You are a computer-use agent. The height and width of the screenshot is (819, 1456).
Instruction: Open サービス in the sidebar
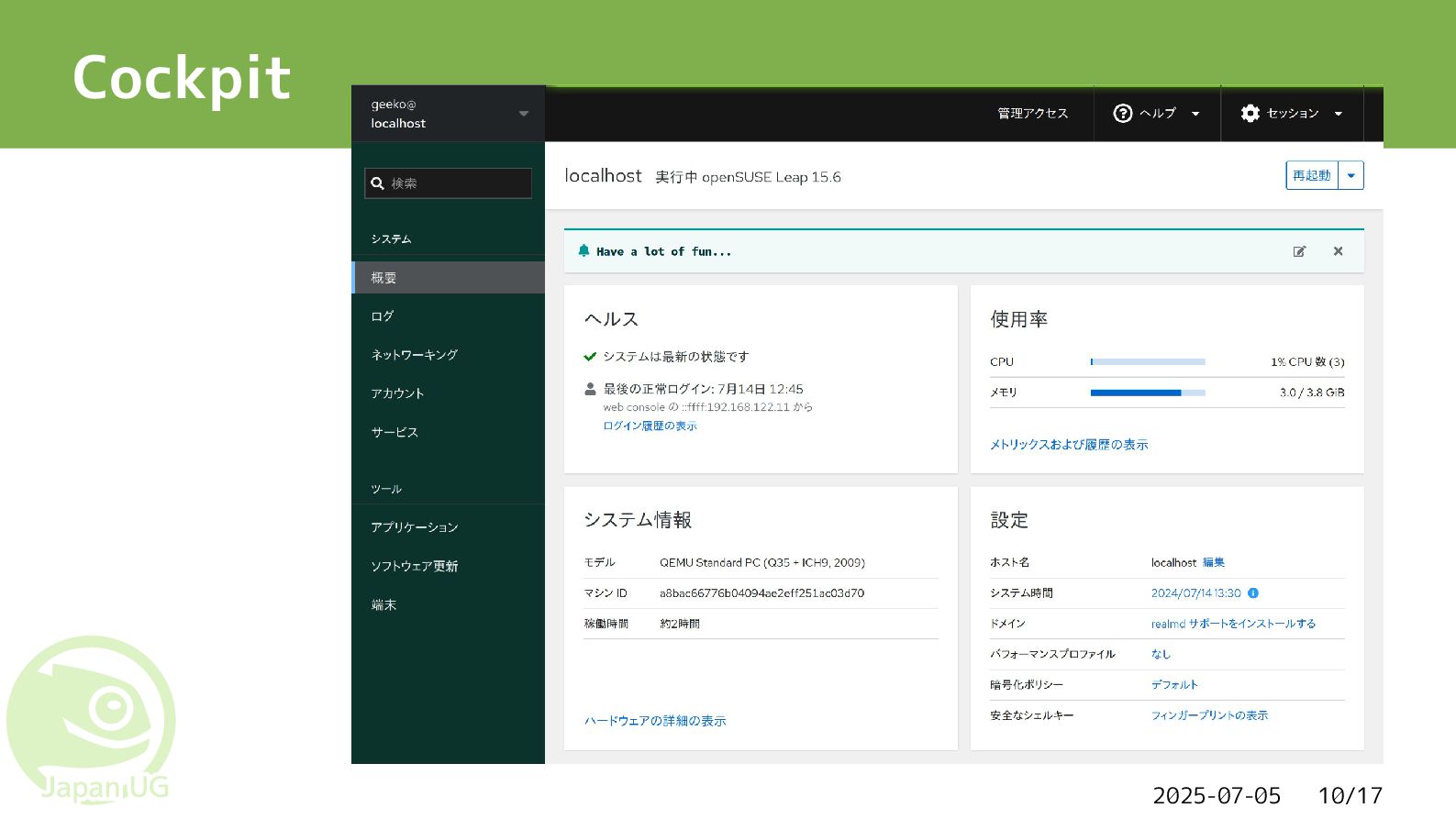448,432
